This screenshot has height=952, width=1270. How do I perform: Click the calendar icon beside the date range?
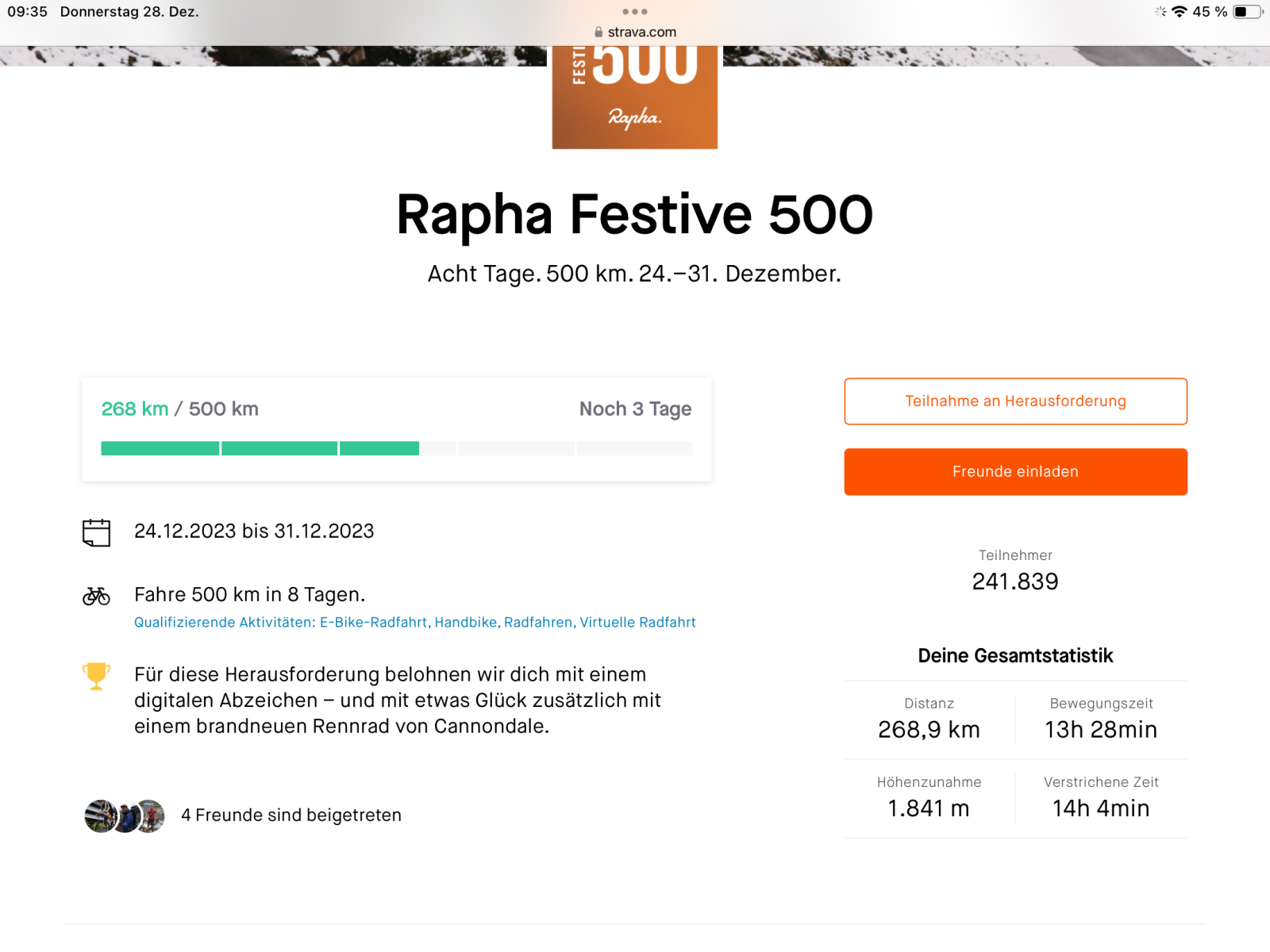click(96, 532)
